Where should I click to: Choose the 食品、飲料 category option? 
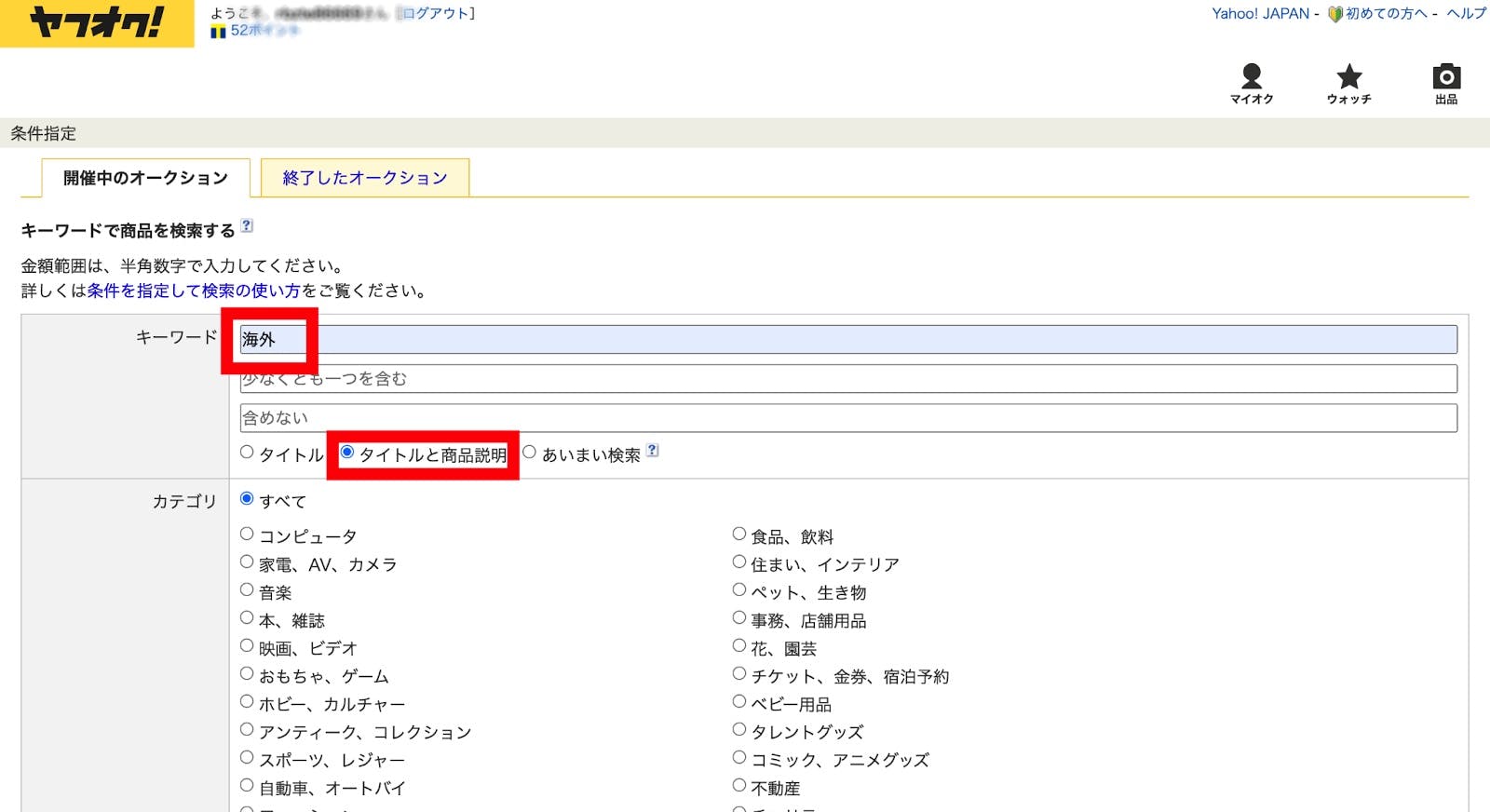pyautogui.click(x=739, y=535)
